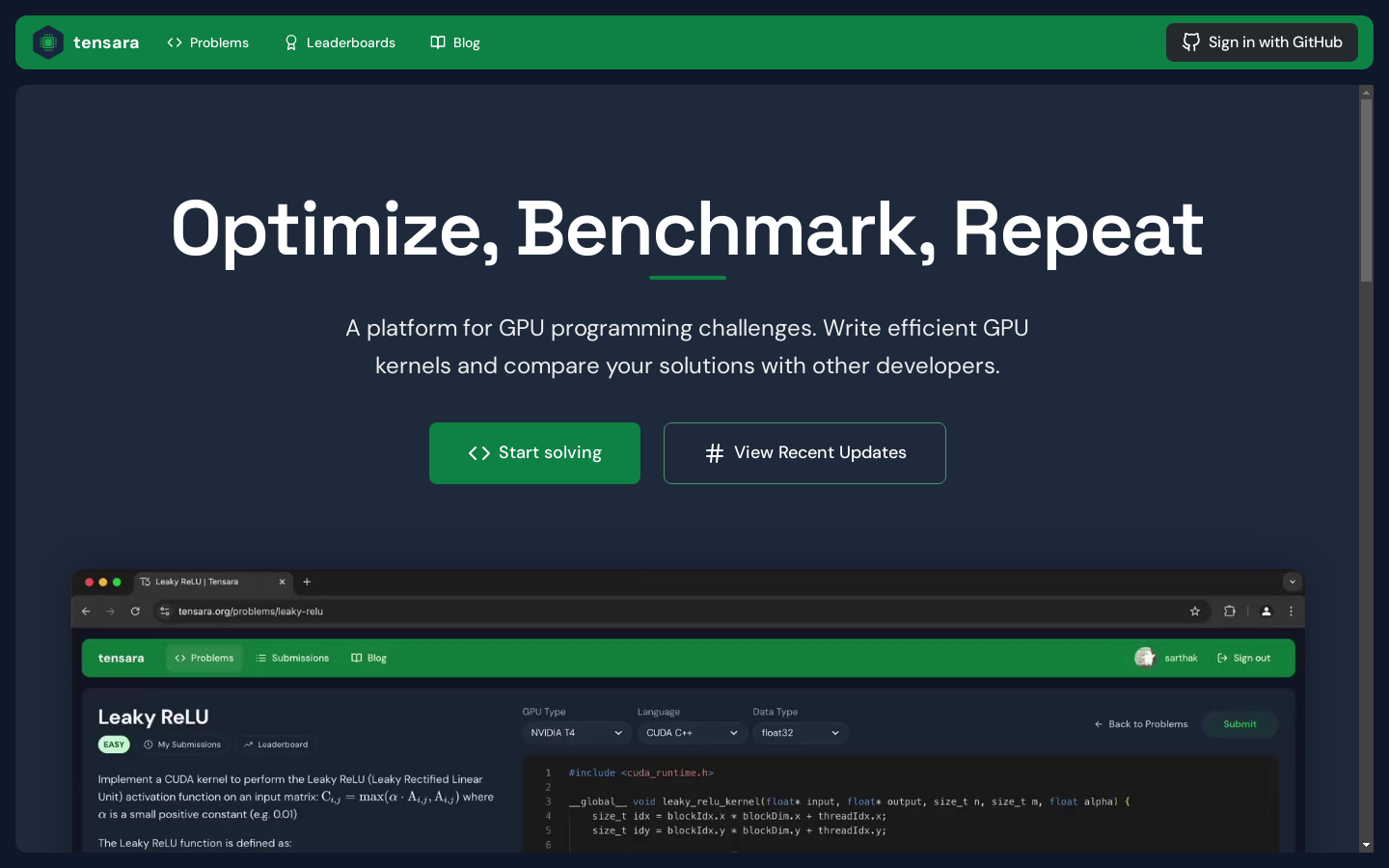The image size is (1389, 868).
Task: Click the hash icon in View Recent Updates
Action: point(715,453)
